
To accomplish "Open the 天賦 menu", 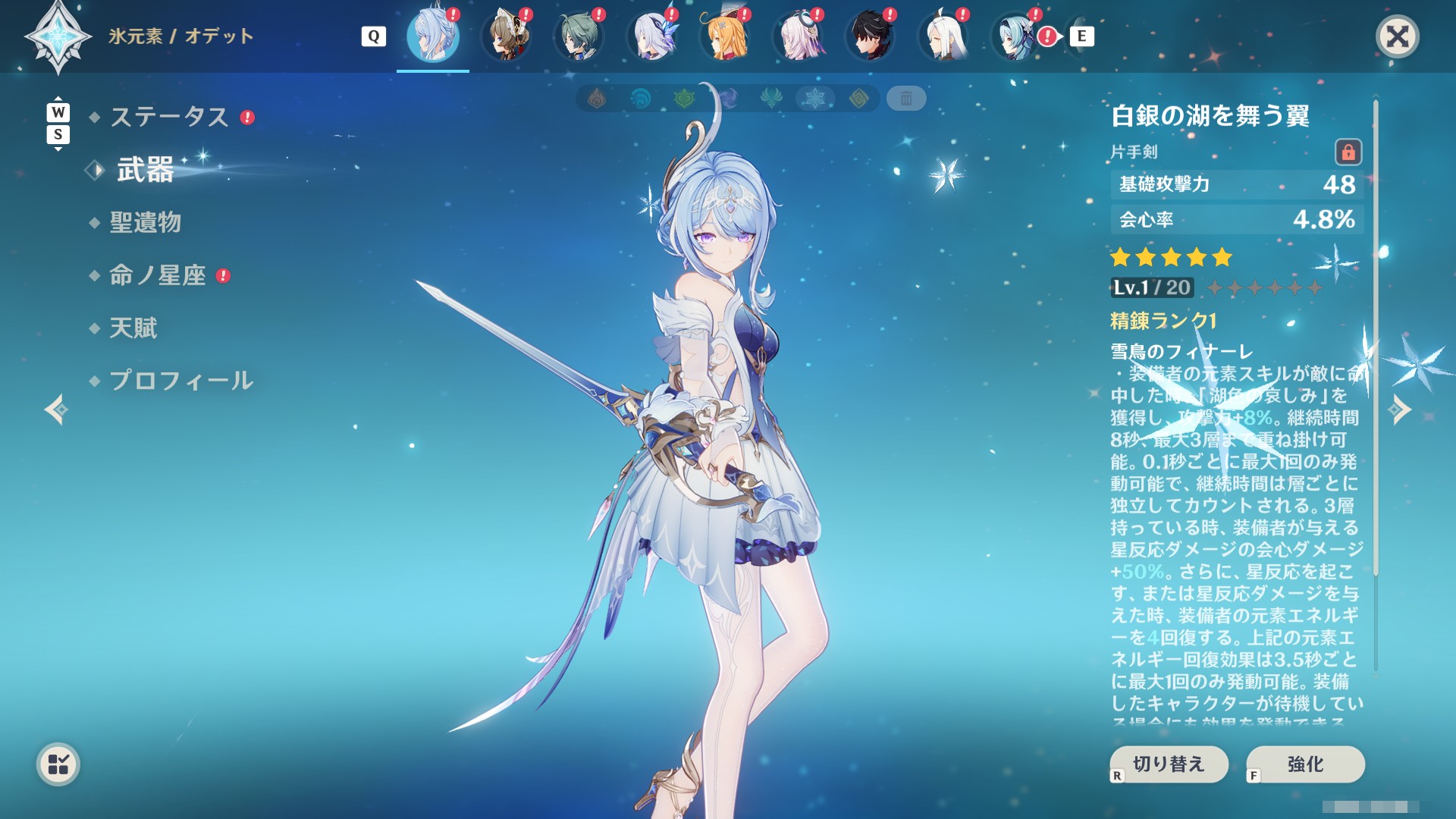I will [x=133, y=328].
